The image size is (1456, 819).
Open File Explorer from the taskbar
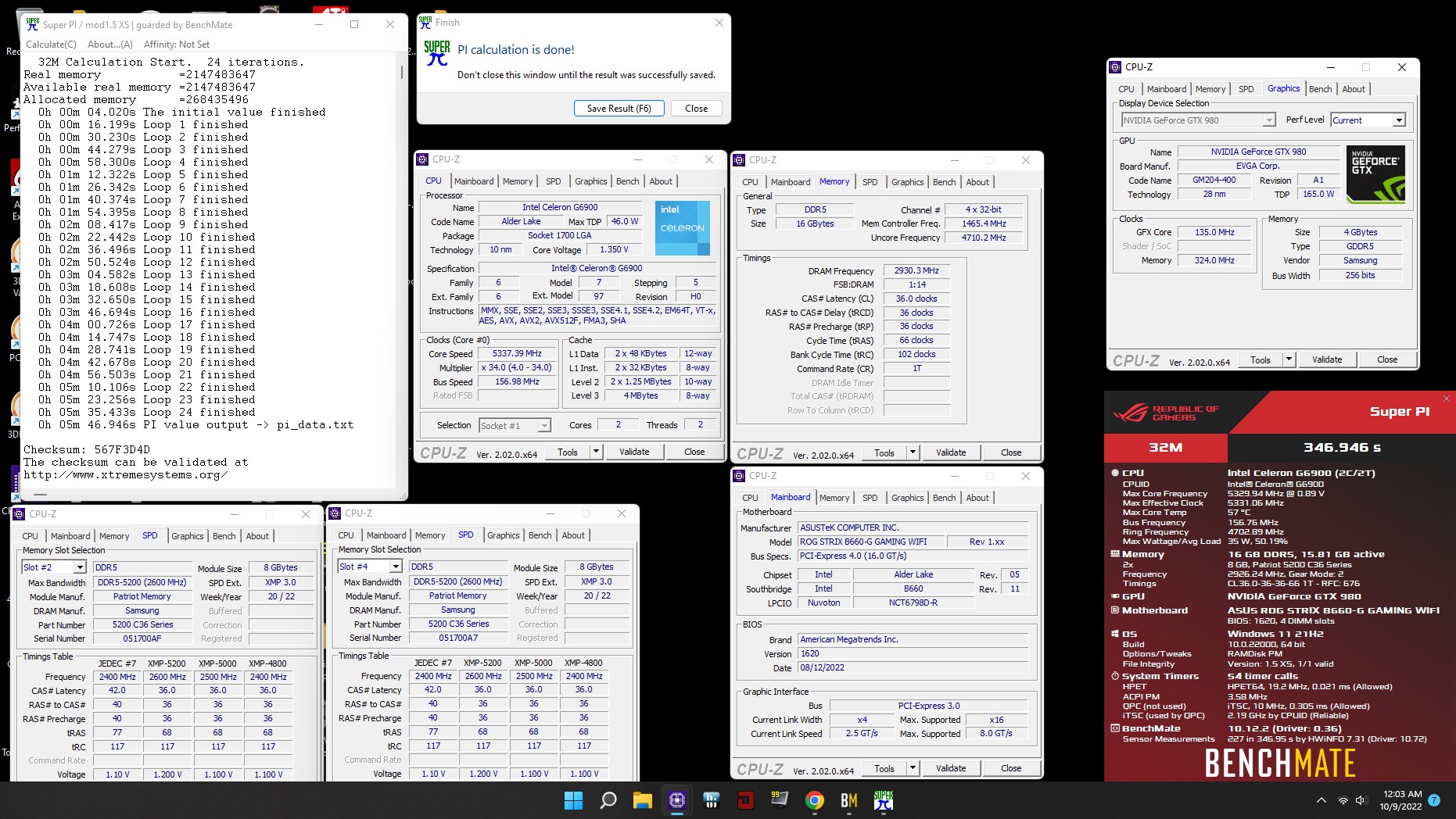pyautogui.click(x=643, y=800)
